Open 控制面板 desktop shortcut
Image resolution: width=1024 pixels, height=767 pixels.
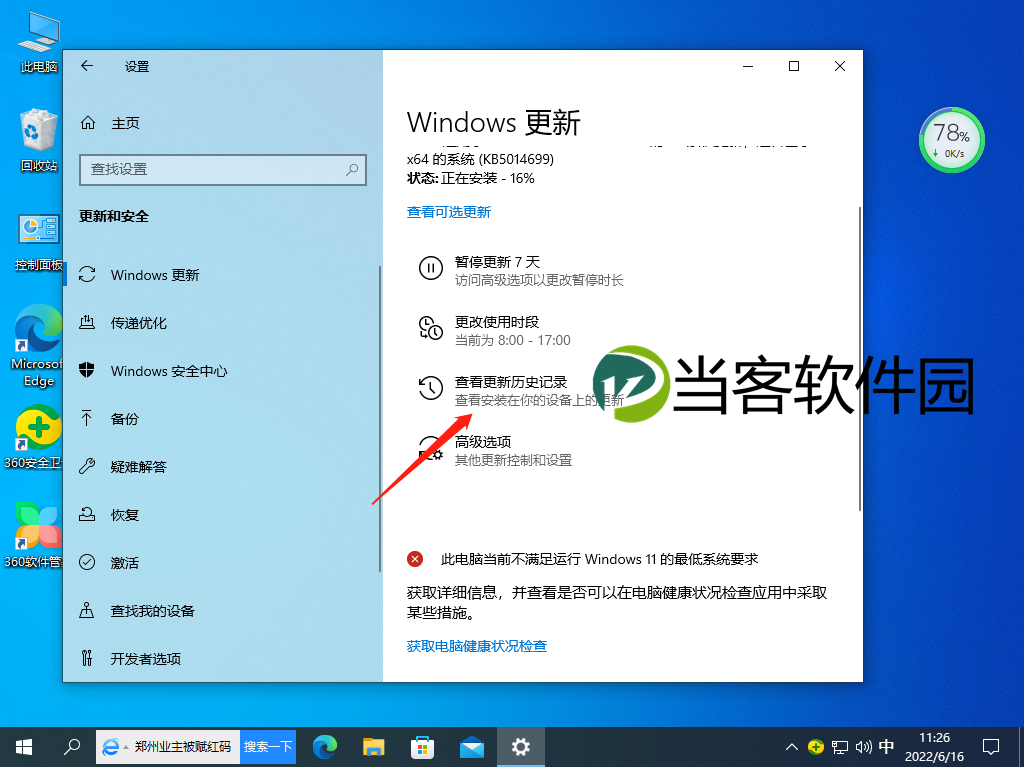click(37, 230)
